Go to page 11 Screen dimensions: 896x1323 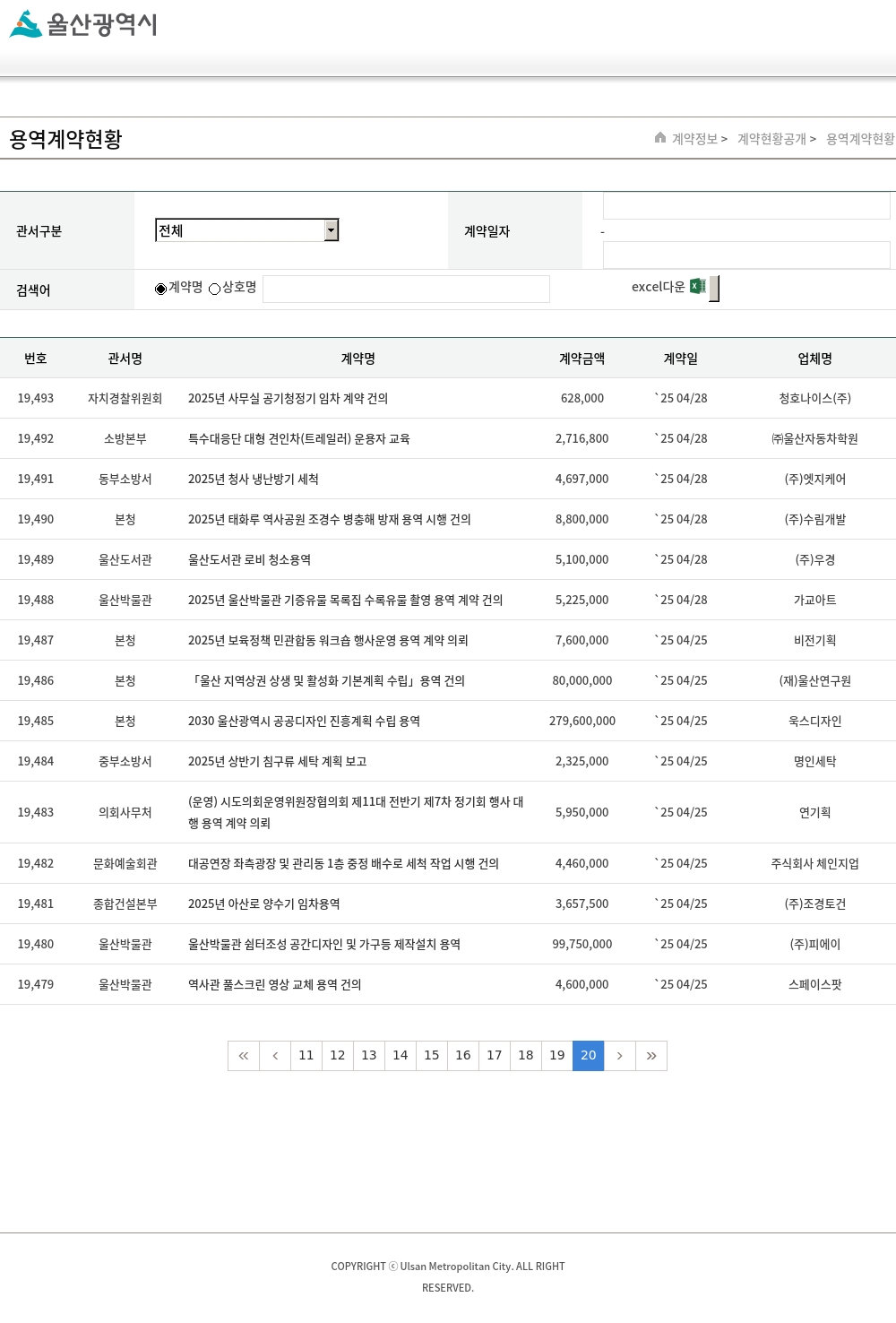(x=306, y=1056)
